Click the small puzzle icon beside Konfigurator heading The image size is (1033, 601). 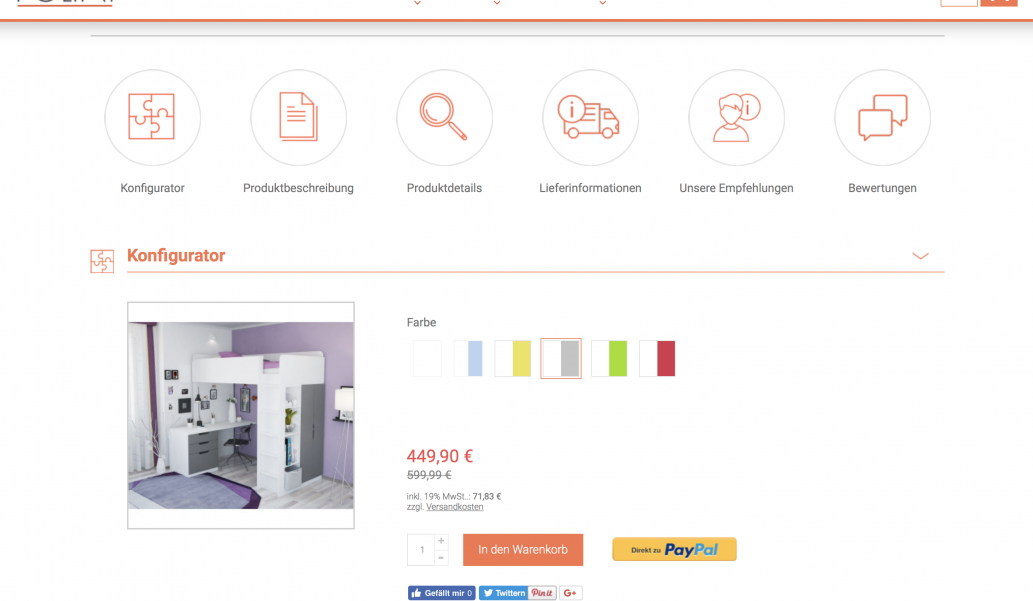[102, 261]
